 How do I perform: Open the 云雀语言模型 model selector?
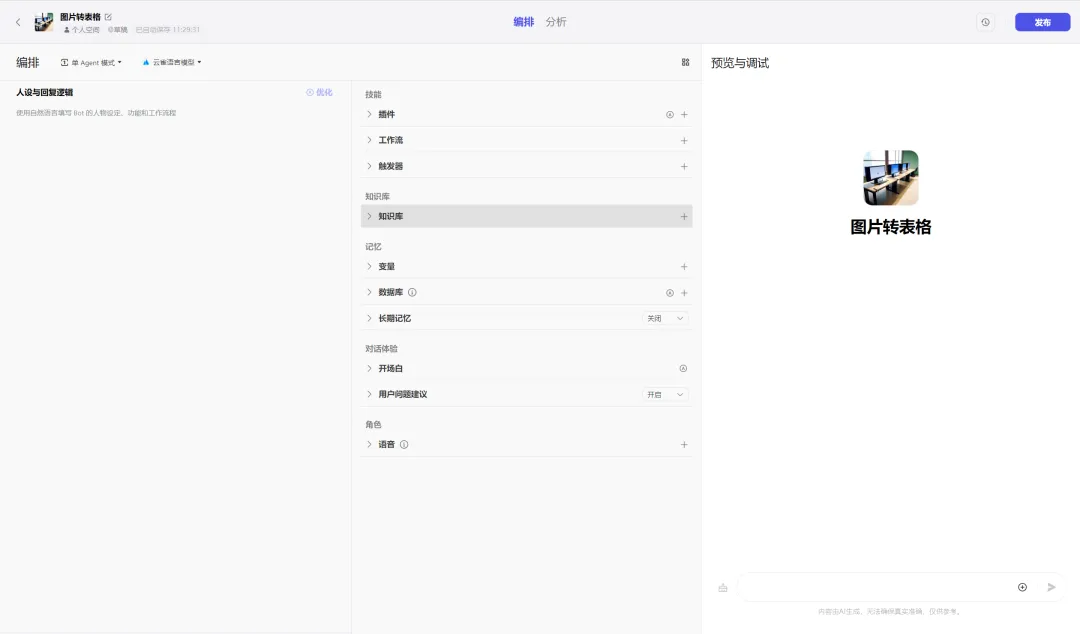click(172, 62)
